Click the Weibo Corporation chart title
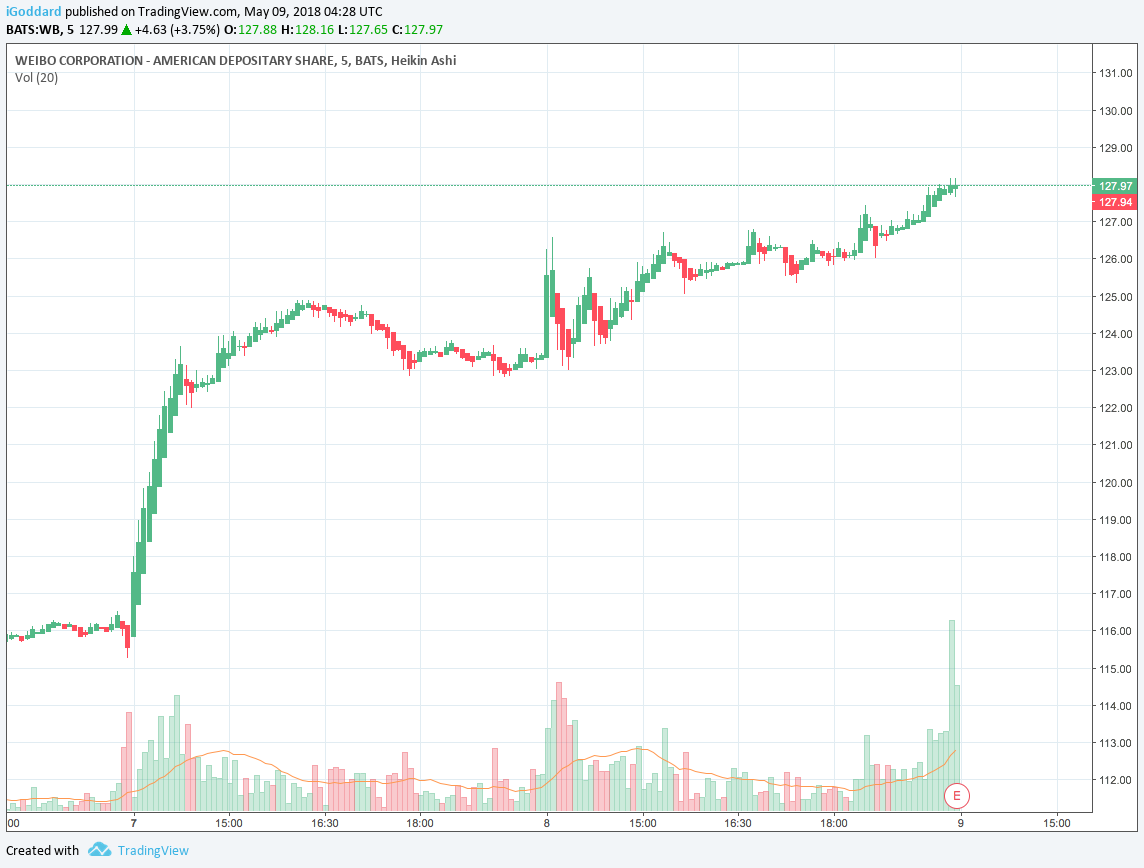 236,61
